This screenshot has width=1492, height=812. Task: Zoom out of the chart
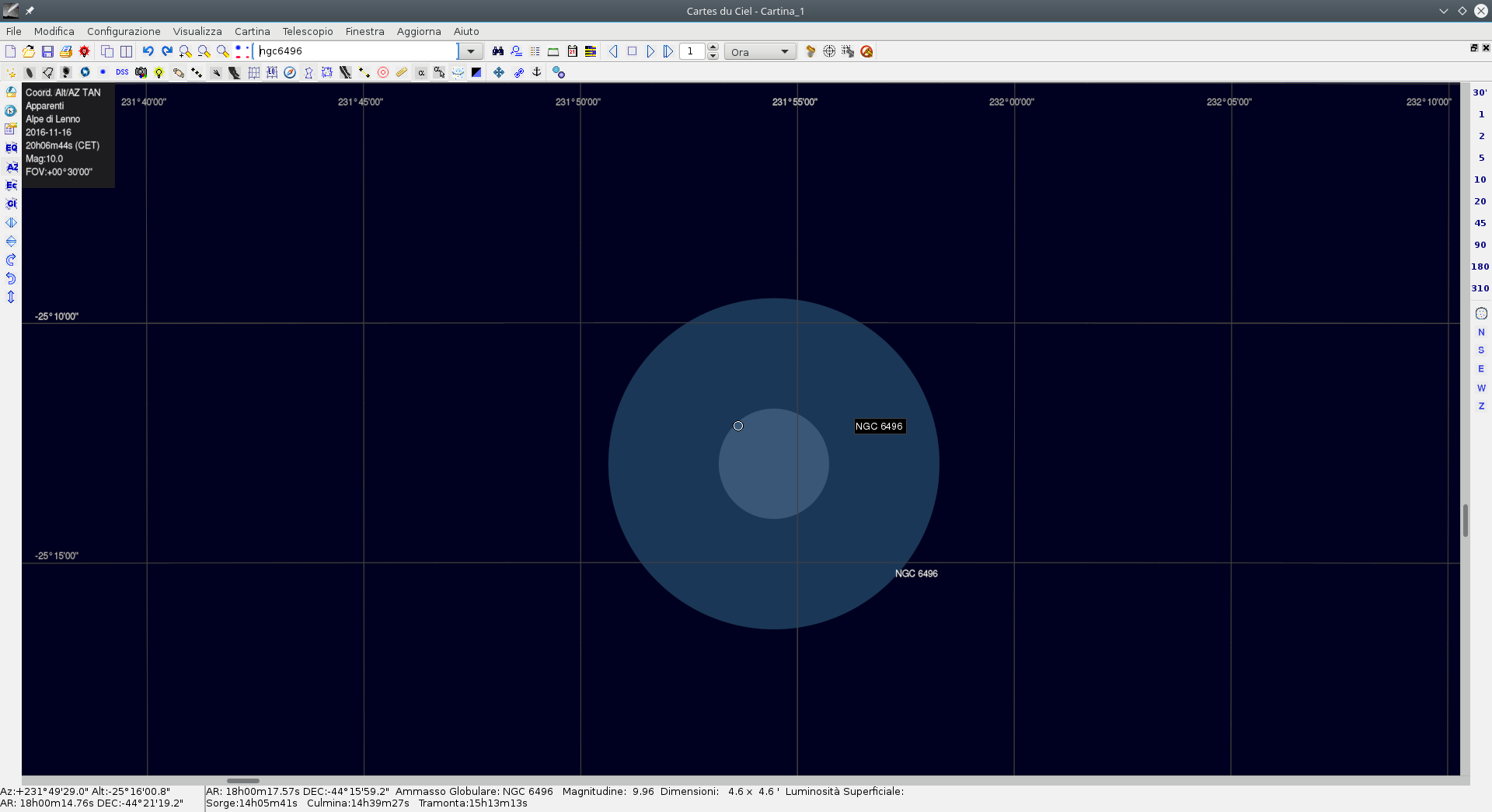pyautogui.click(x=204, y=51)
